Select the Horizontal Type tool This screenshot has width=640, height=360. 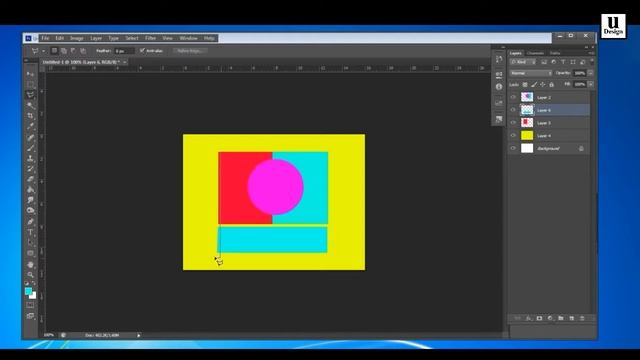point(30,232)
